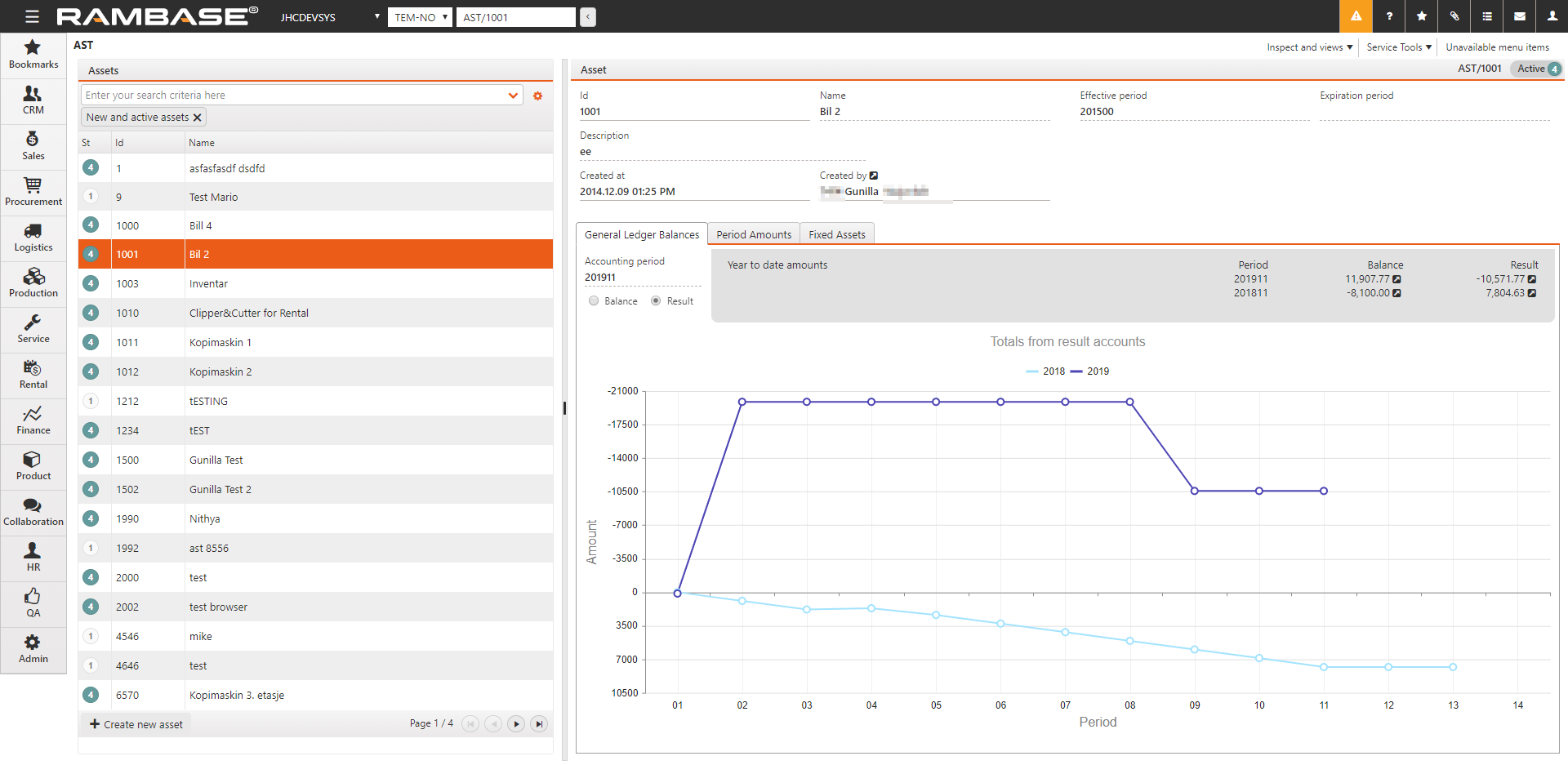This screenshot has height=765, width=1568.
Task: Go to next page of assets
Action: click(x=516, y=724)
